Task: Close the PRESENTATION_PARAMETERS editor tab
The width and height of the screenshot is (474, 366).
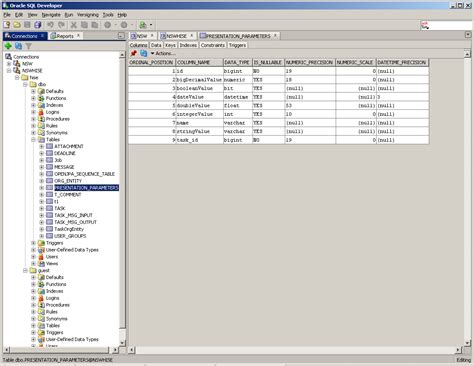Action: (275, 35)
